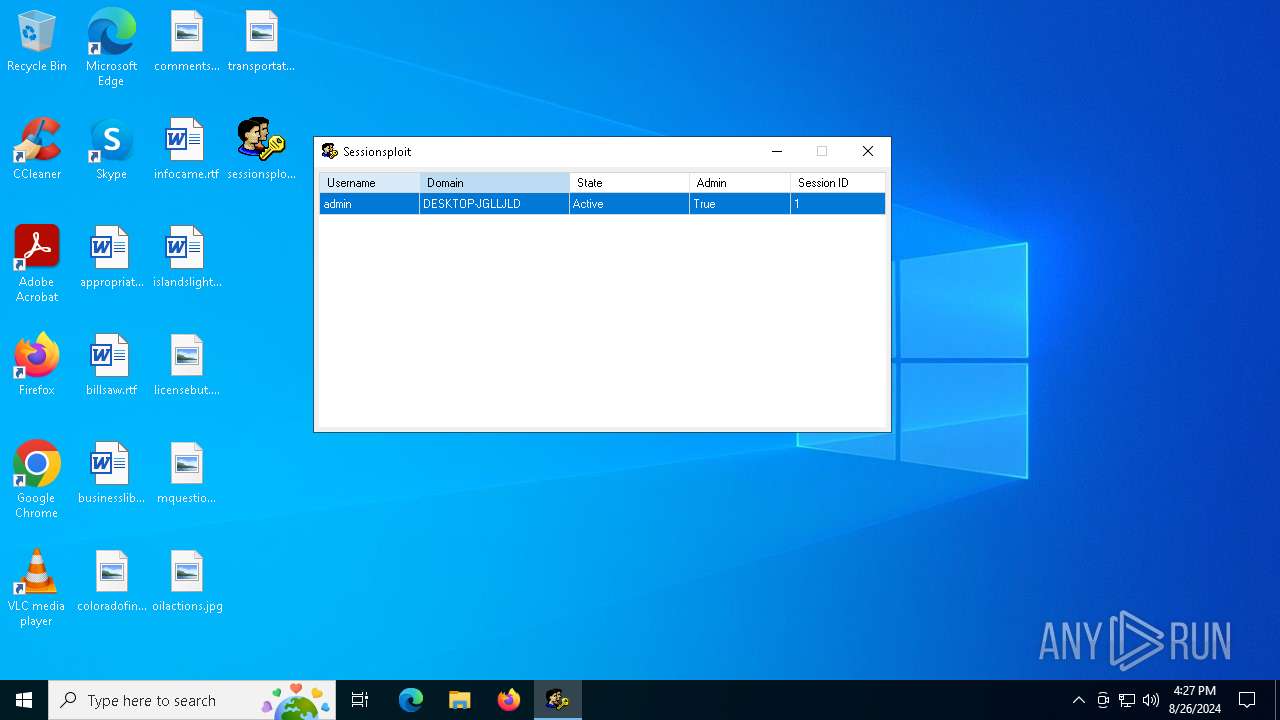Click the True admin cell
Viewport: 1280px width, 720px height.
[740, 204]
